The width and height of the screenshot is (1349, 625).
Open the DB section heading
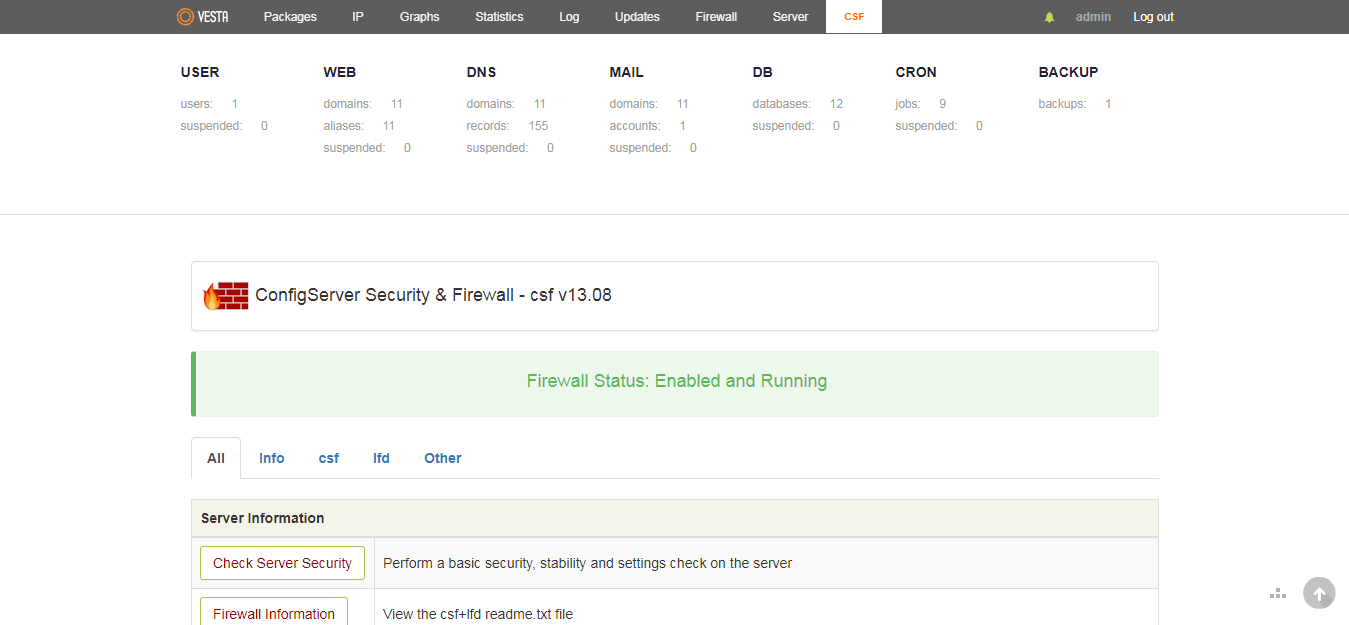pos(763,72)
